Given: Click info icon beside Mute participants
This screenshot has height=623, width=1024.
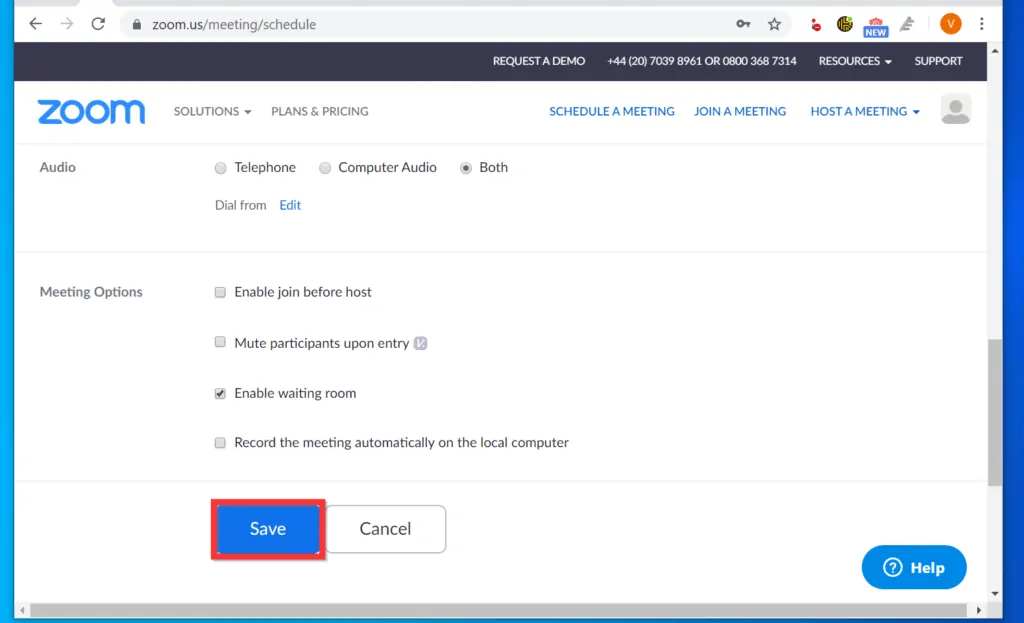Looking at the screenshot, I should (421, 343).
